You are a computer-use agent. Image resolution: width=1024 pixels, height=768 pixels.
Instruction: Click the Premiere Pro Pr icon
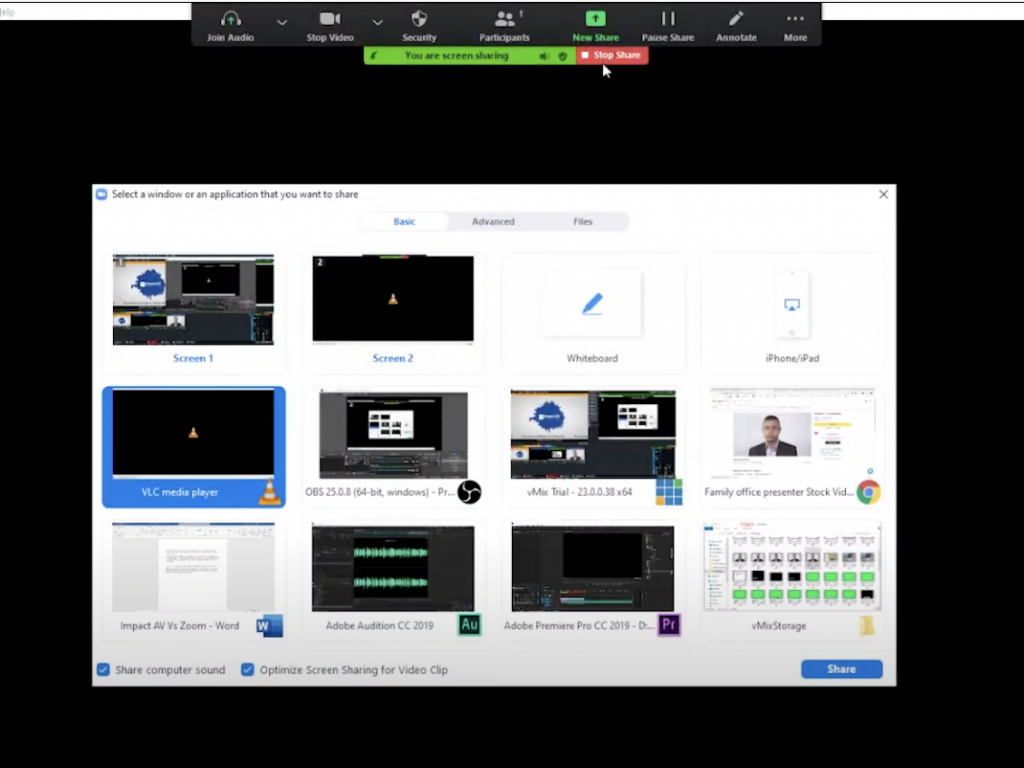[x=669, y=625]
